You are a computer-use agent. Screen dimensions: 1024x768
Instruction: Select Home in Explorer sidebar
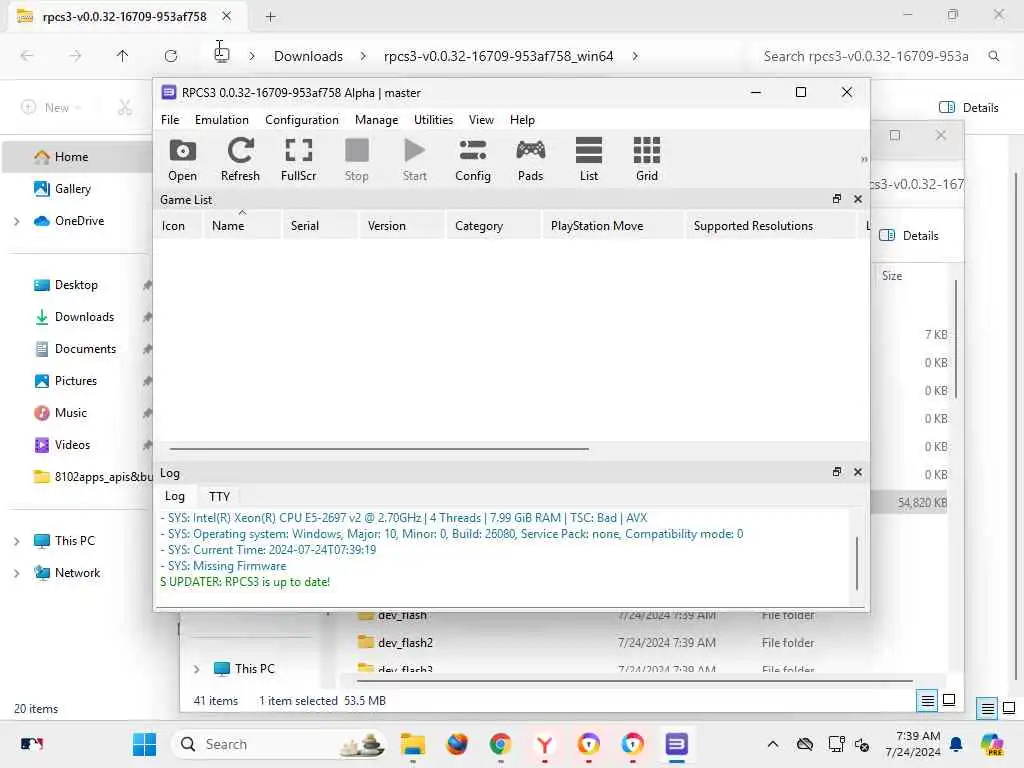(x=78, y=157)
